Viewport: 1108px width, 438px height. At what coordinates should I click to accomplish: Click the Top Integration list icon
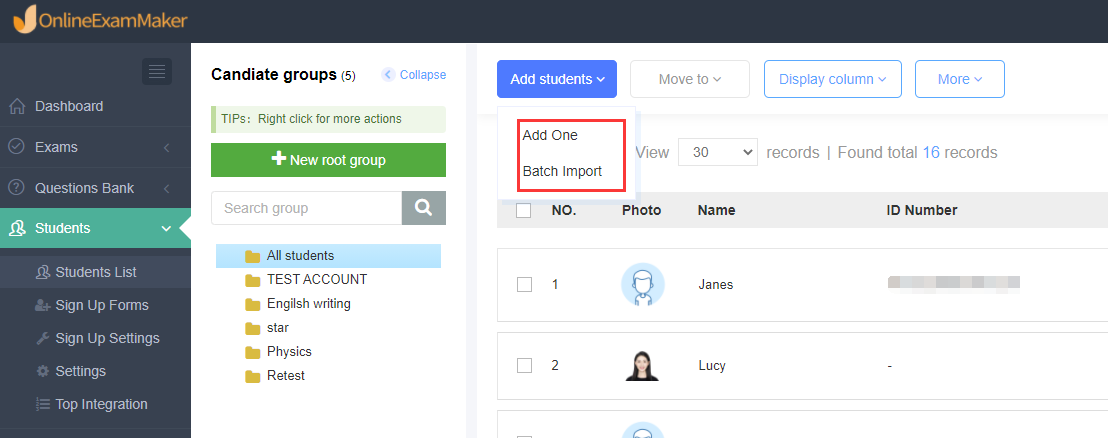point(42,404)
